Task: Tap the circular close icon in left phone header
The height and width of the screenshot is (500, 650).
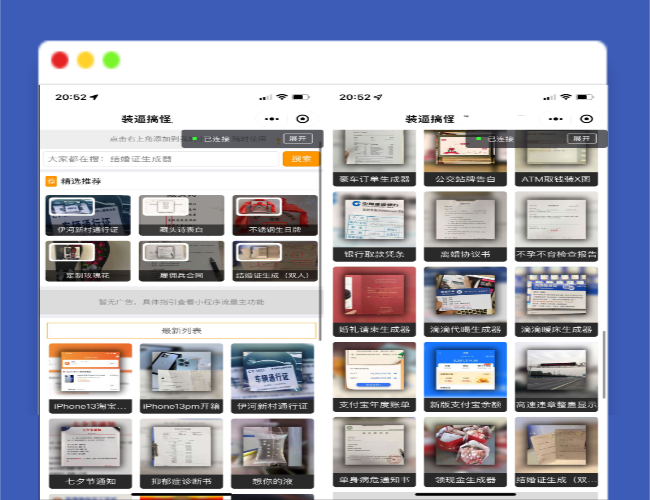Action: [x=303, y=119]
